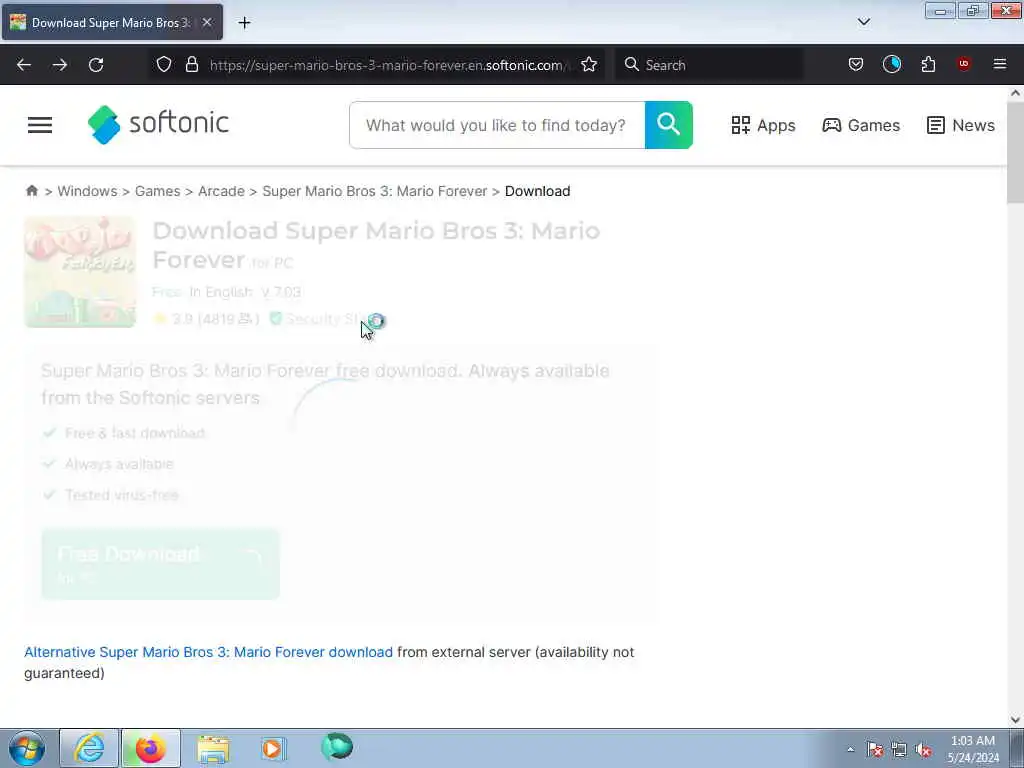Open the Apps section
The image size is (1024, 768).
point(763,125)
